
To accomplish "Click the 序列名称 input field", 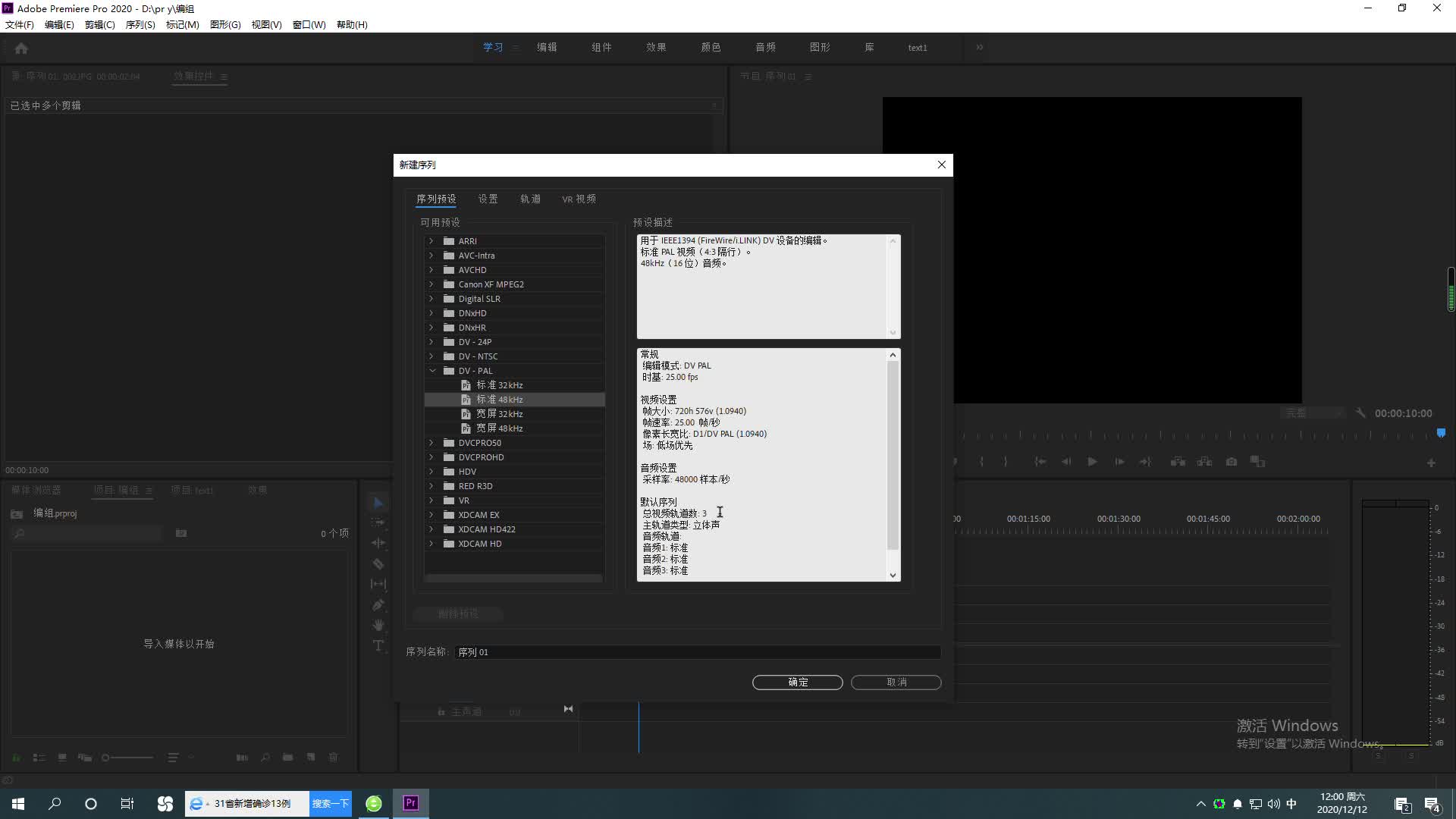I will coord(698,652).
